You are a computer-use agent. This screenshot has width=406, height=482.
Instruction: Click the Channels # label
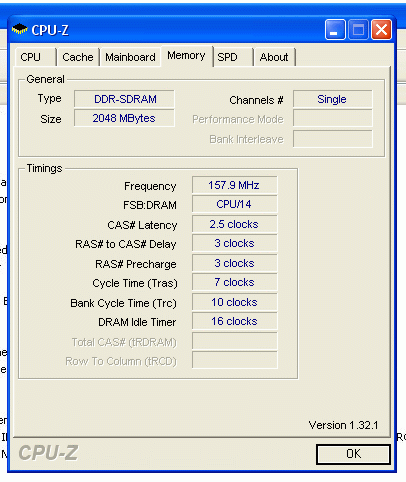[x=256, y=100]
